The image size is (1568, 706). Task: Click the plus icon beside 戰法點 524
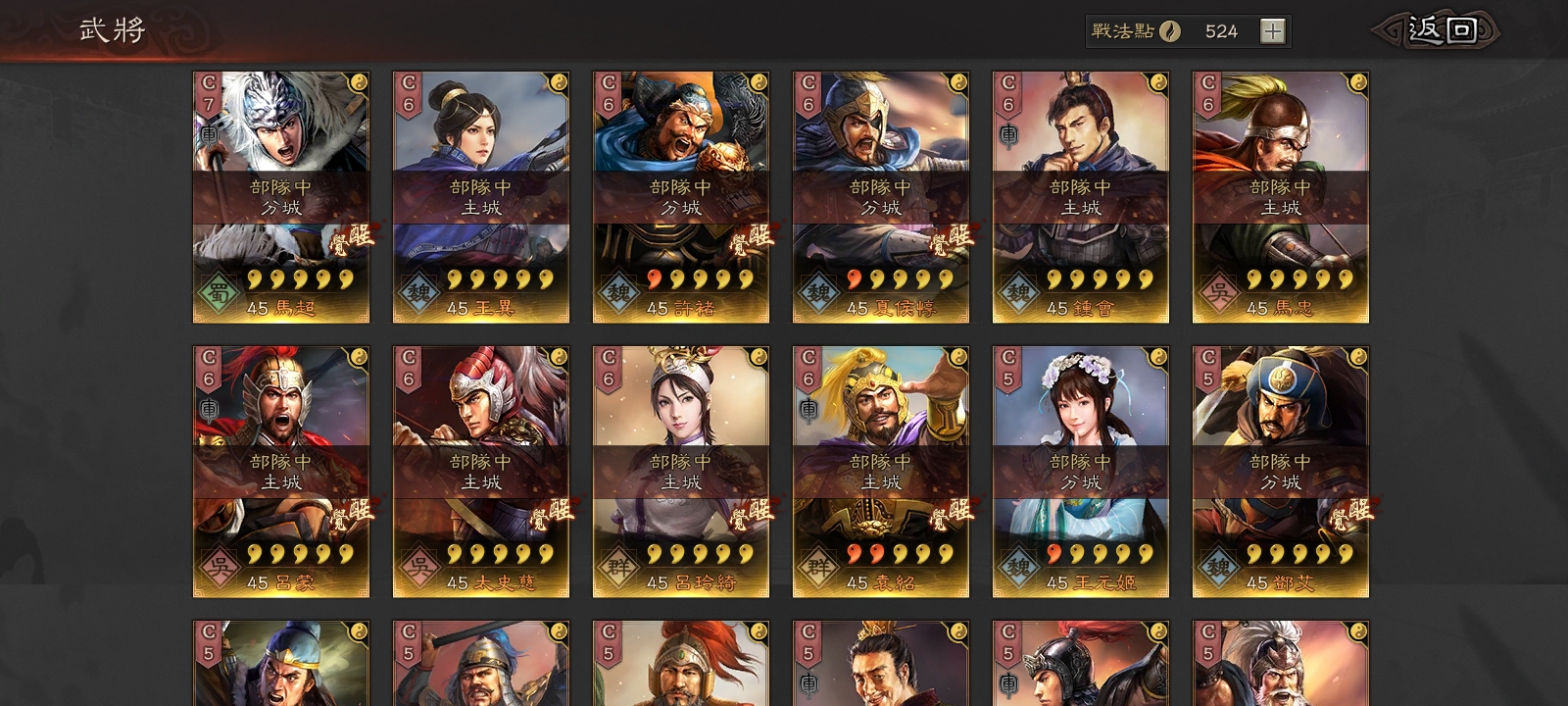coord(1272,31)
